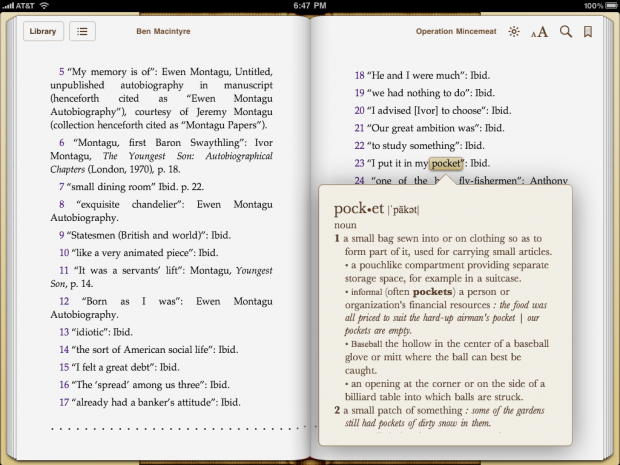The height and width of the screenshot is (465, 620).
Task: Open the table of contents list icon
Action: pyautogui.click(x=81, y=31)
